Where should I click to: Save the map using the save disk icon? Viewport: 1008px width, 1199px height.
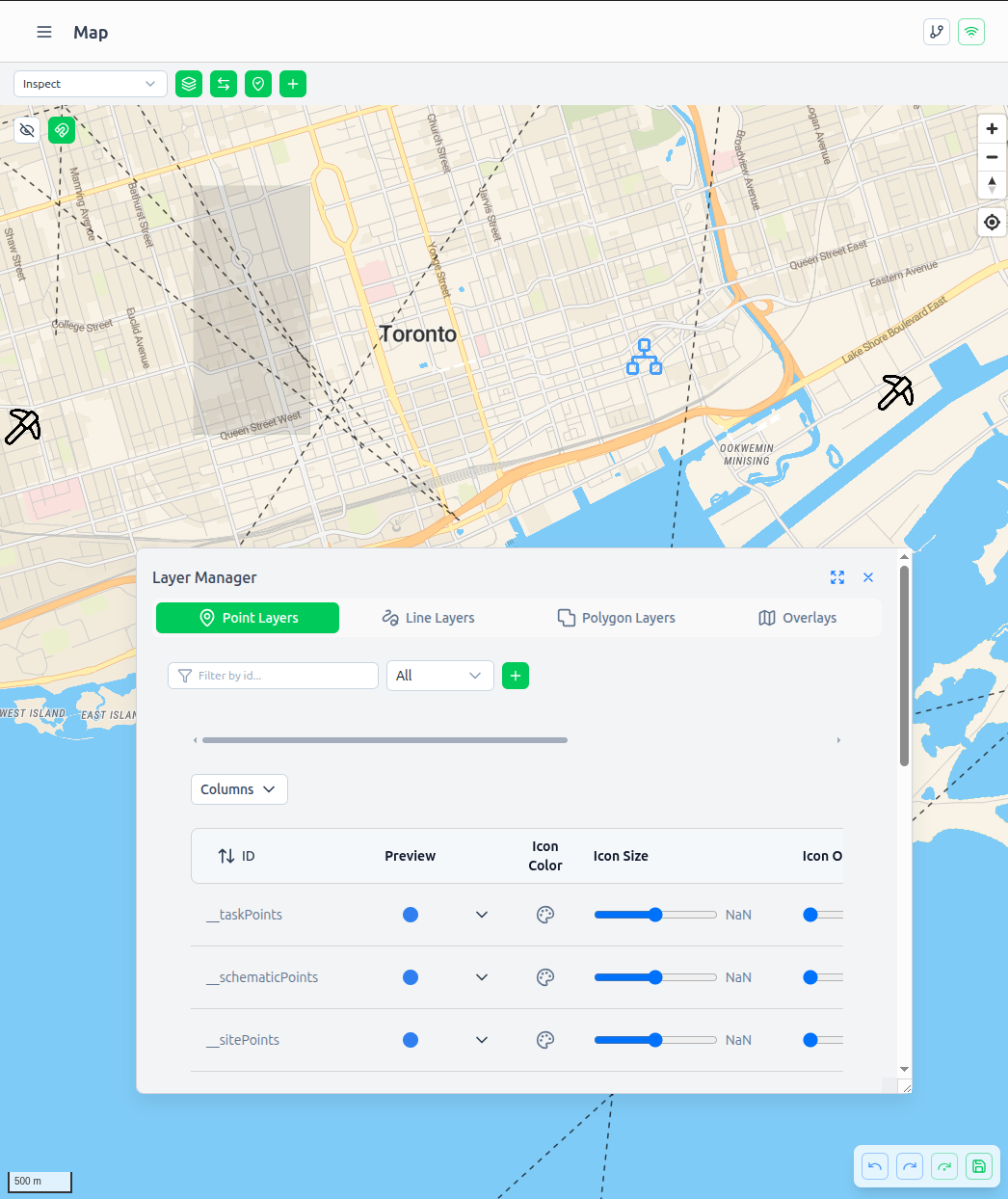pyautogui.click(x=978, y=1166)
